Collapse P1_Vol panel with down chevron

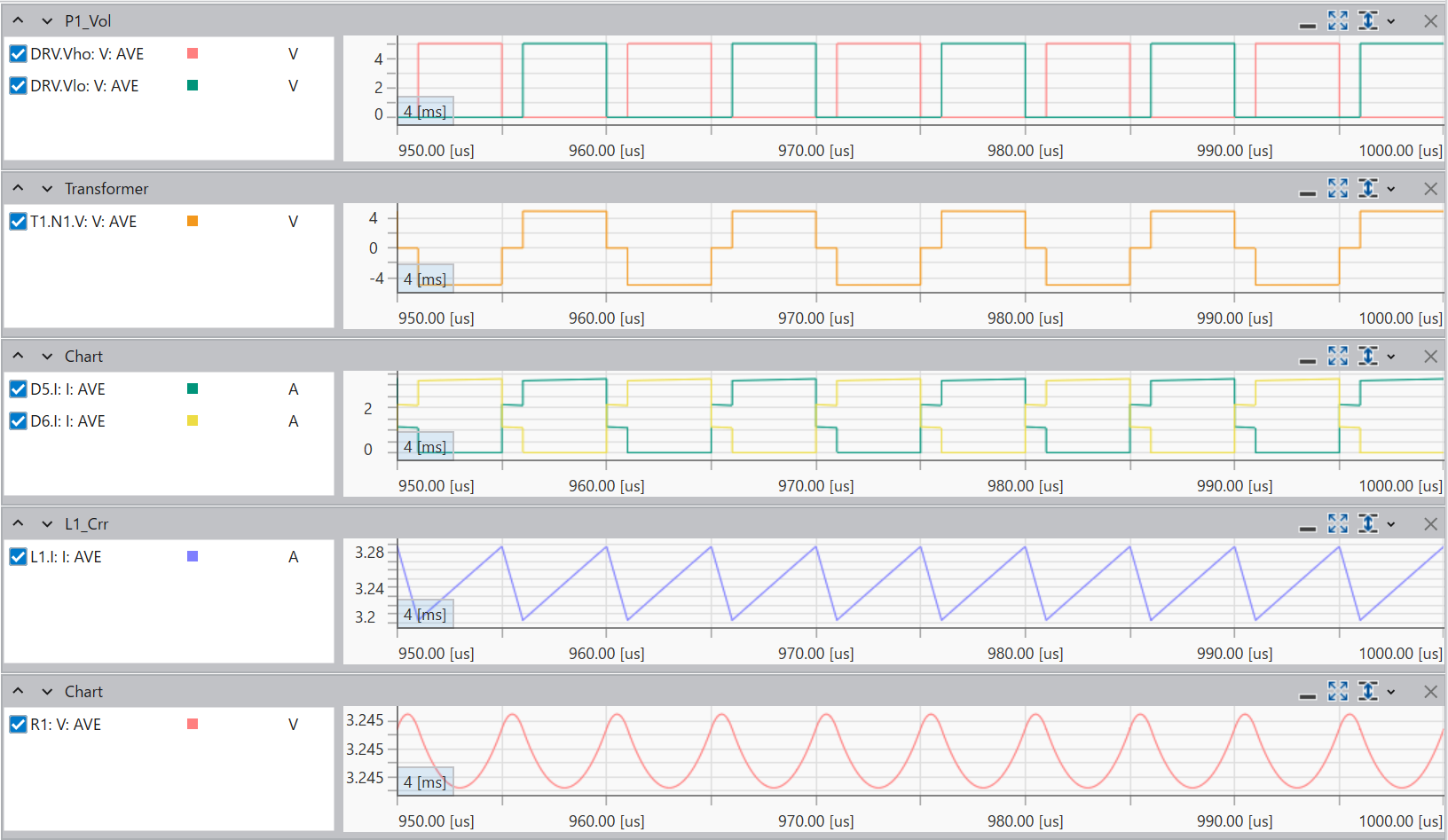[47, 21]
